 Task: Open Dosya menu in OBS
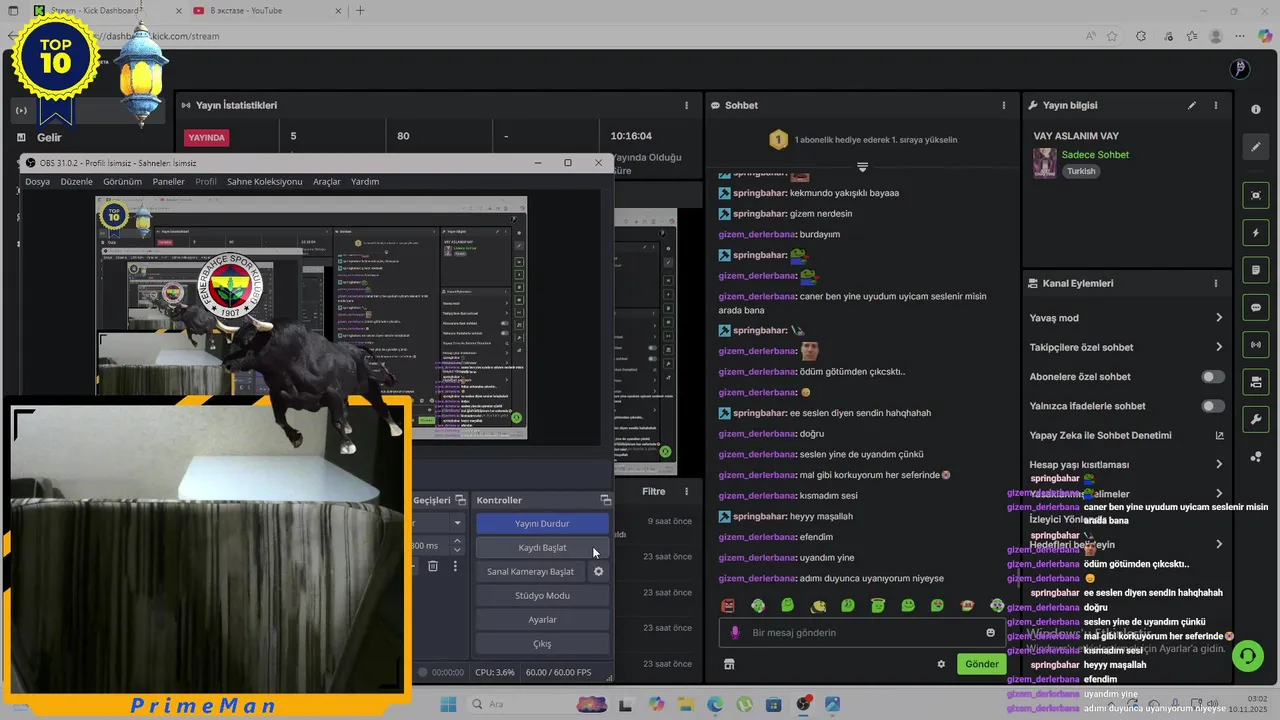coord(37,182)
